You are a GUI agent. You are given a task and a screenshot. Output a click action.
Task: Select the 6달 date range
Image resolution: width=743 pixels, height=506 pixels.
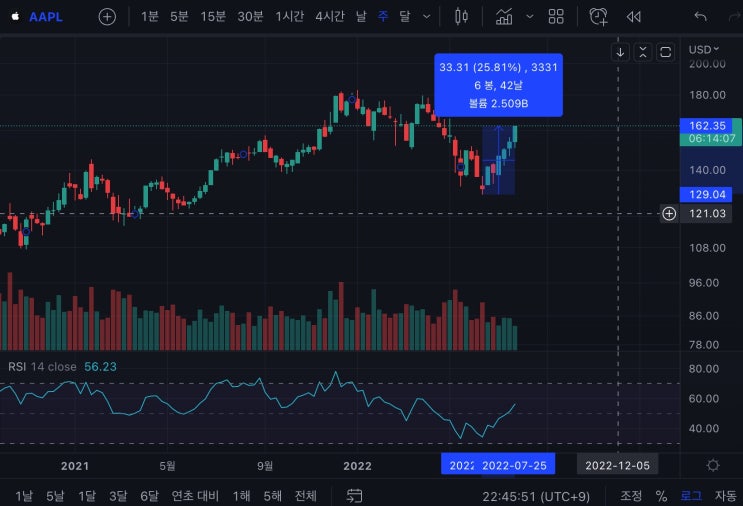pyautogui.click(x=149, y=496)
